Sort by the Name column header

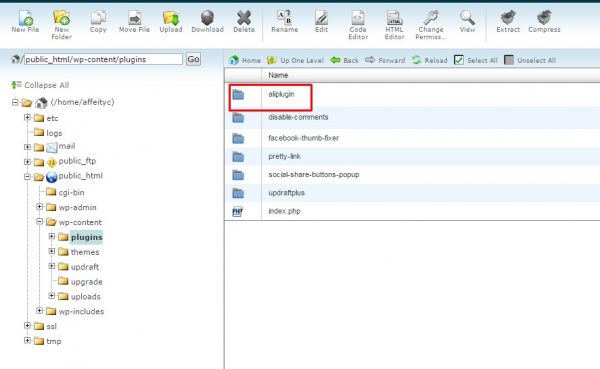pos(278,75)
